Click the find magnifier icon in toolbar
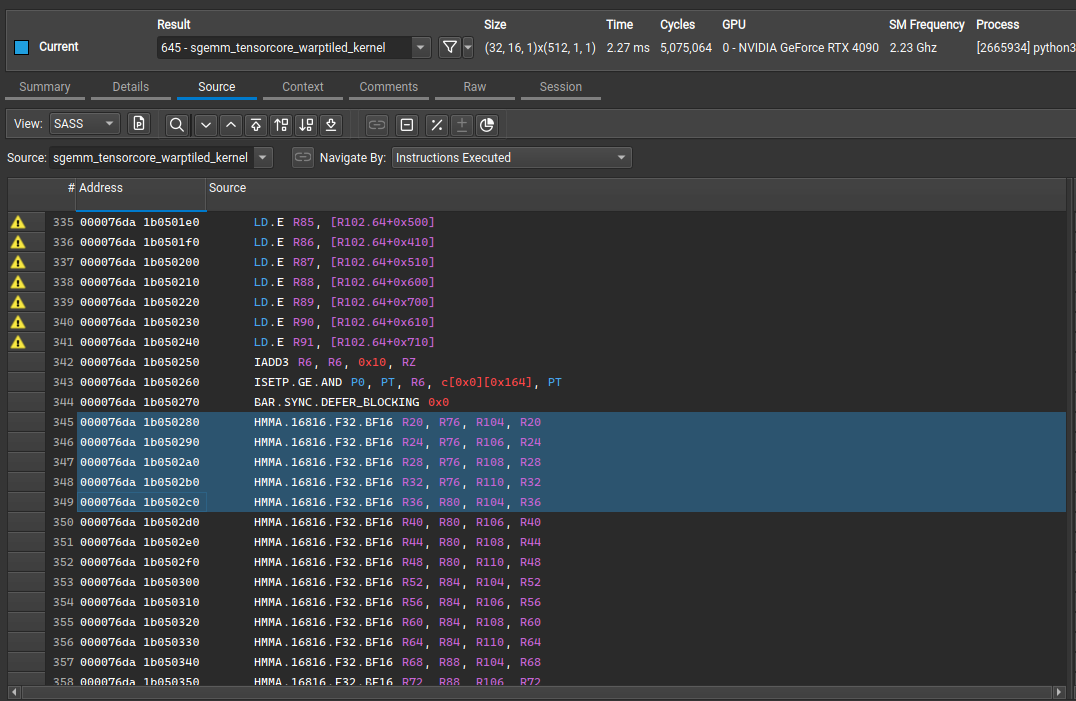Image resolution: width=1076 pixels, height=701 pixels. (176, 125)
